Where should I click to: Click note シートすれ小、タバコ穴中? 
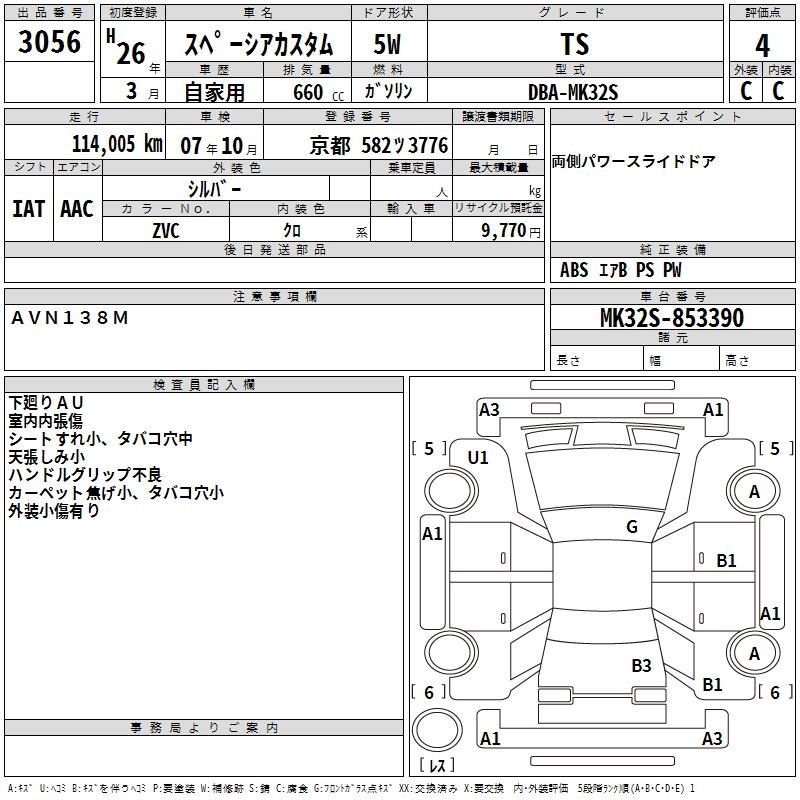pyautogui.click(x=101, y=438)
